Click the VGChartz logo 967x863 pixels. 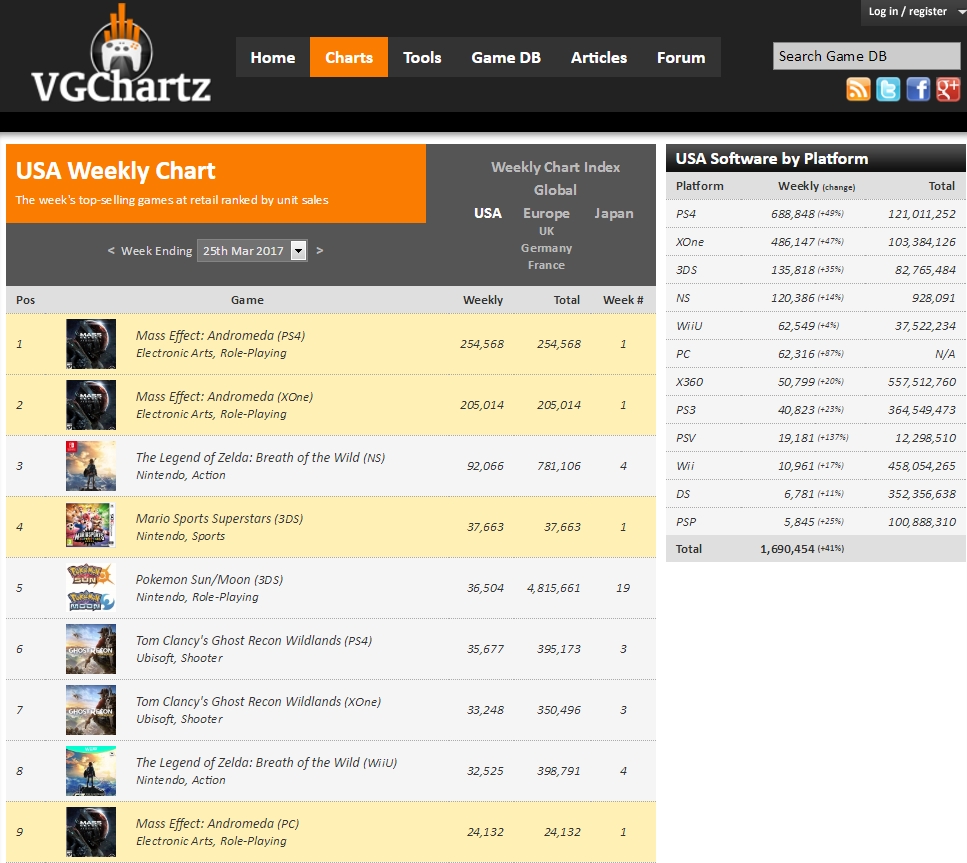click(x=121, y=55)
